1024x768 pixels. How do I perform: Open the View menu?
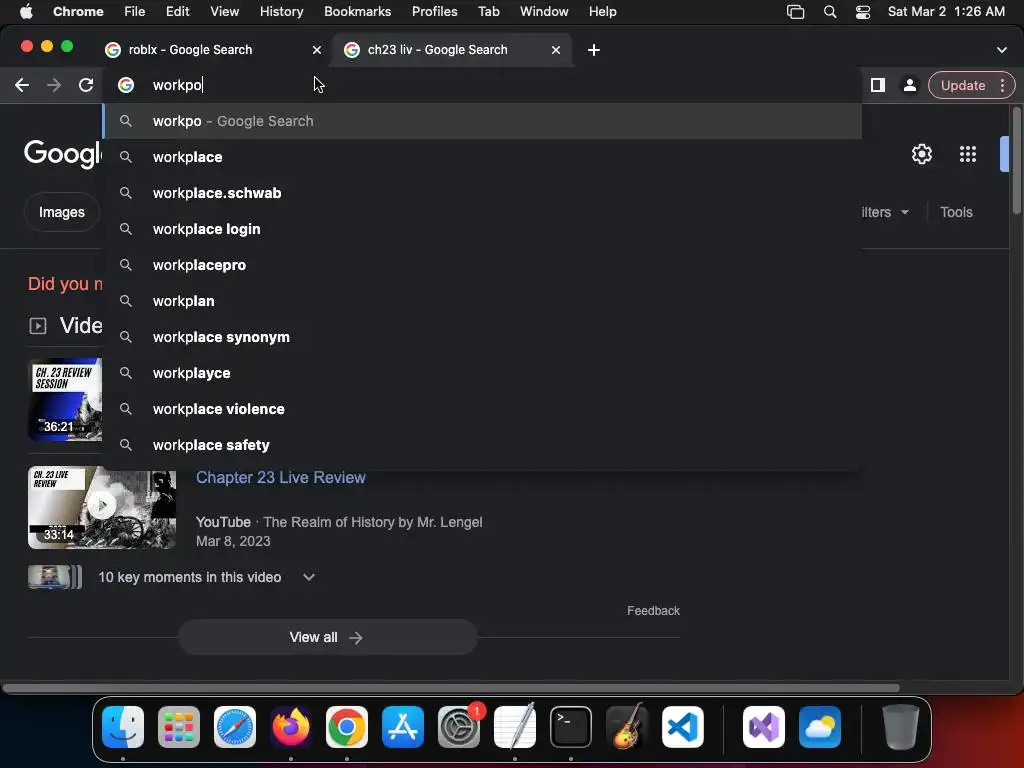pyautogui.click(x=225, y=12)
